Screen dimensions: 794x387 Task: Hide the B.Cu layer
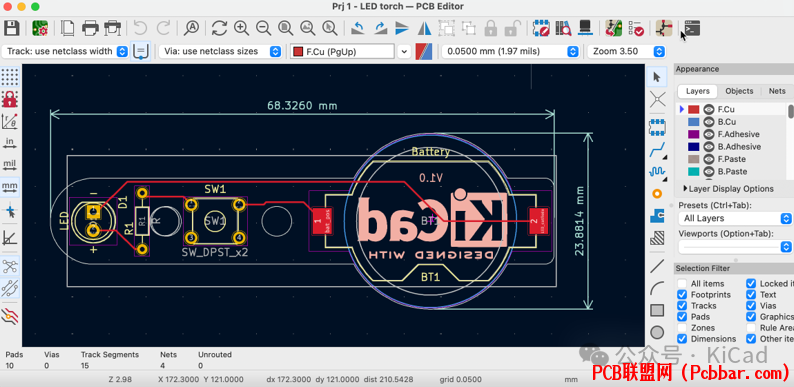(x=708, y=122)
